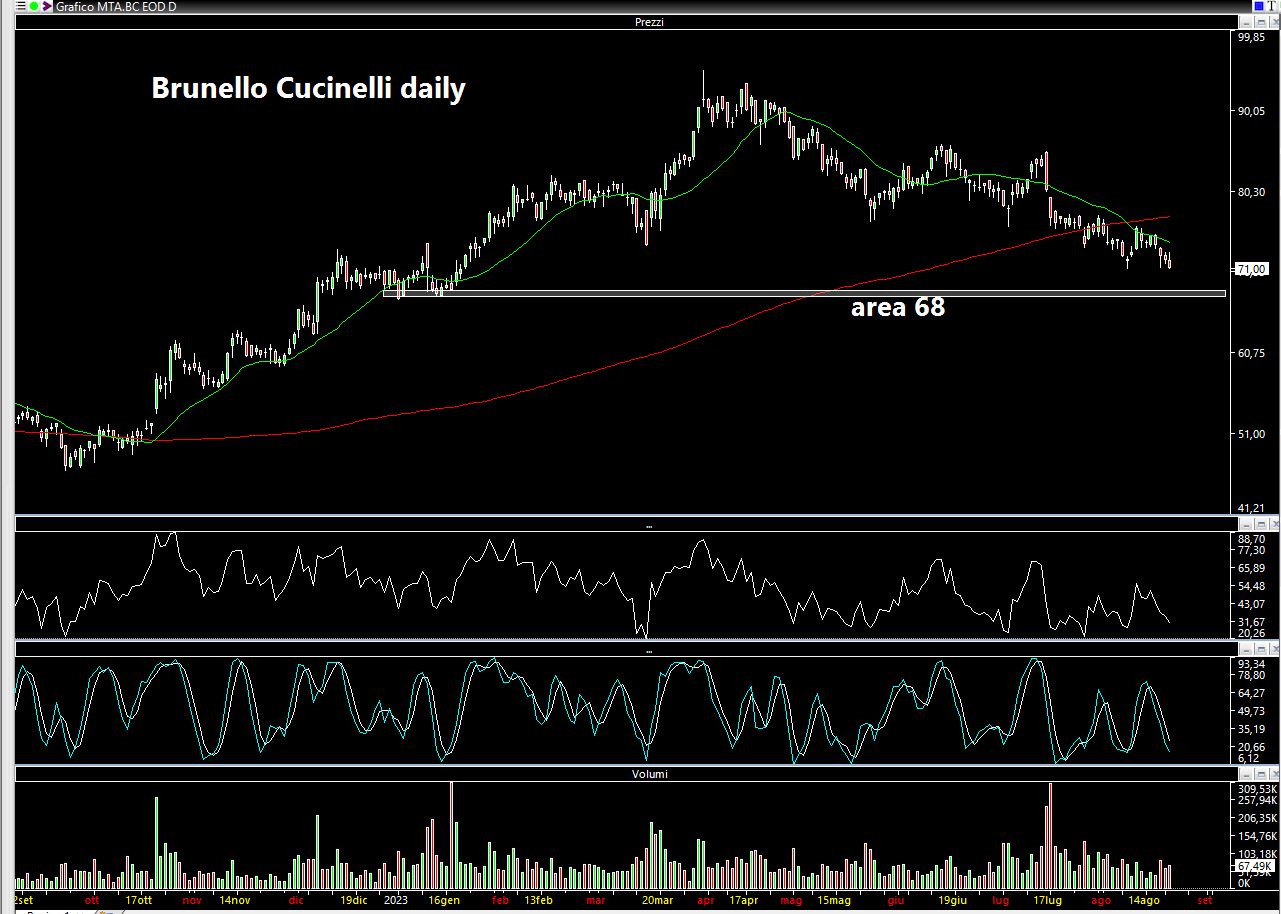The width and height of the screenshot is (1281, 914).
Task: Maximize the Prezzi price panel
Action: [1261, 23]
